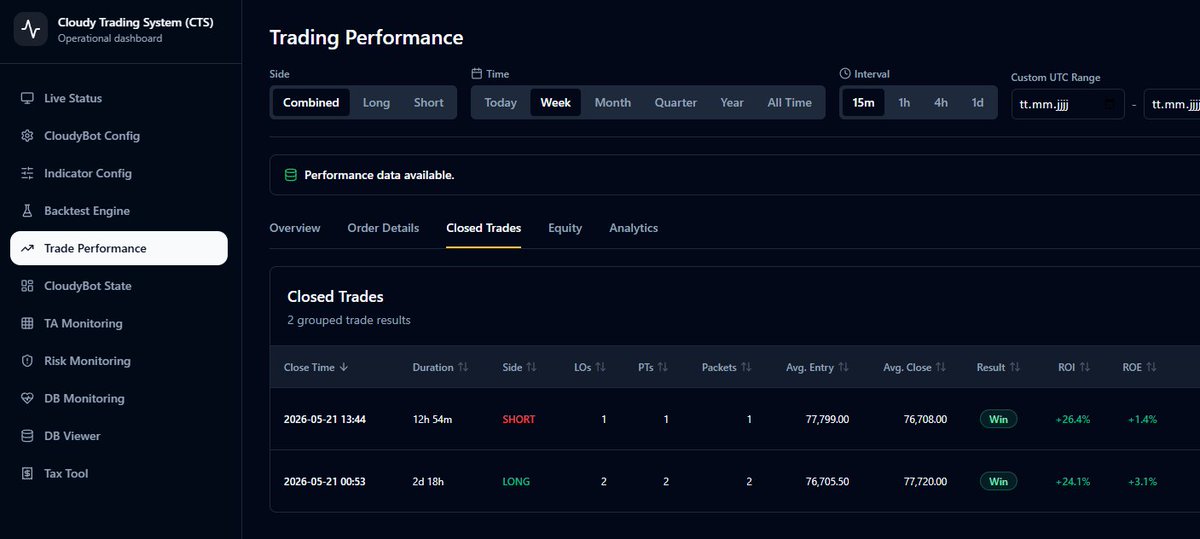Click the Tax Tool receipt icon

click(x=27, y=473)
